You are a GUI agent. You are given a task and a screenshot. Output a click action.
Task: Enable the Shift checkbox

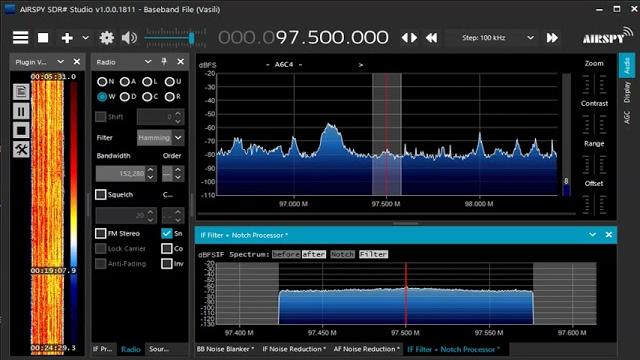point(100,117)
